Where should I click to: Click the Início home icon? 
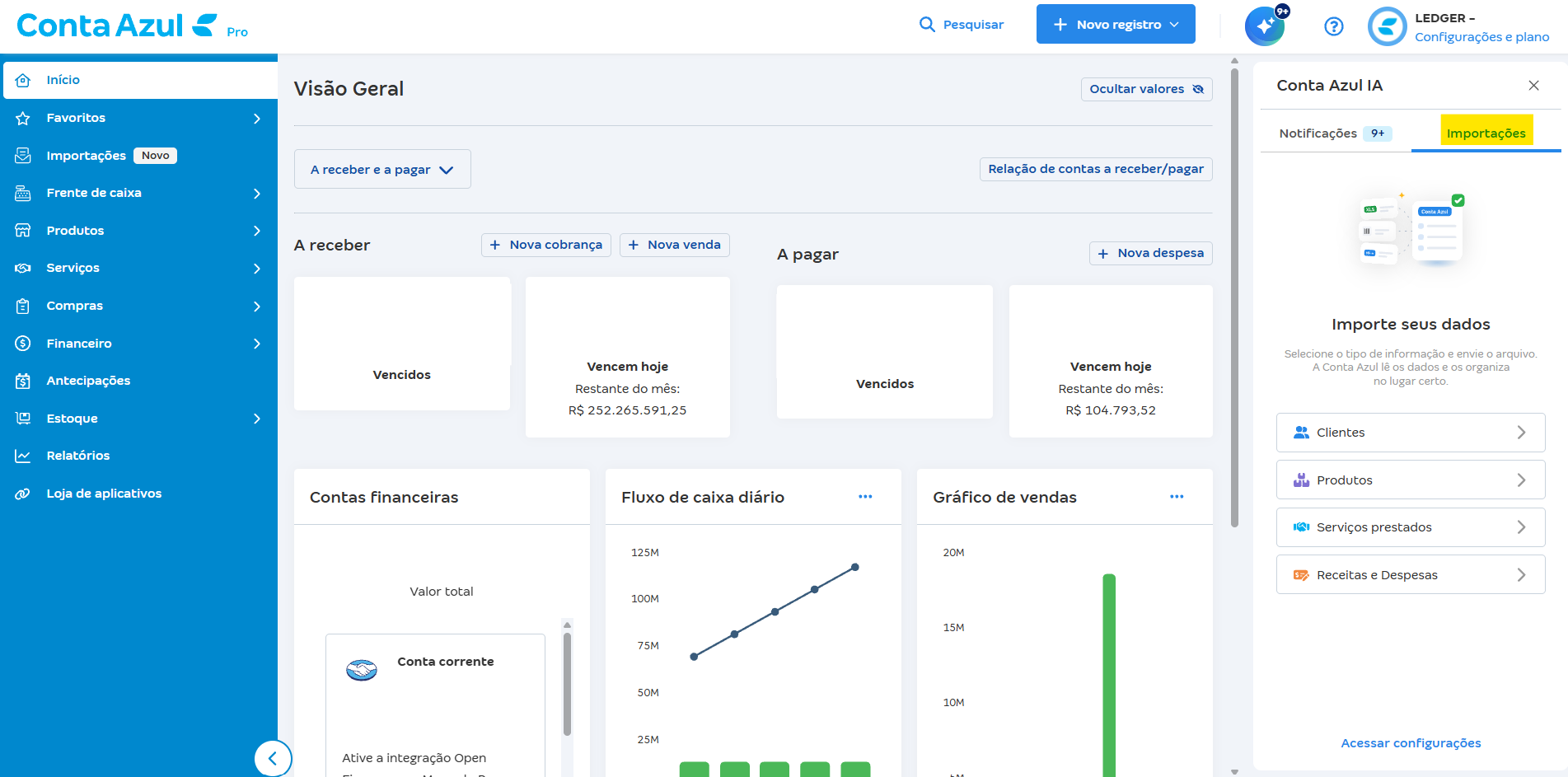tap(23, 80)
